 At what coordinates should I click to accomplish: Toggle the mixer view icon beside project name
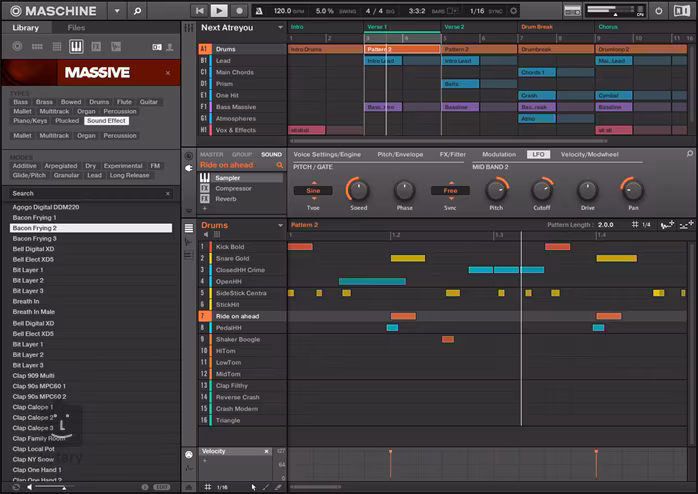(189, 28)
